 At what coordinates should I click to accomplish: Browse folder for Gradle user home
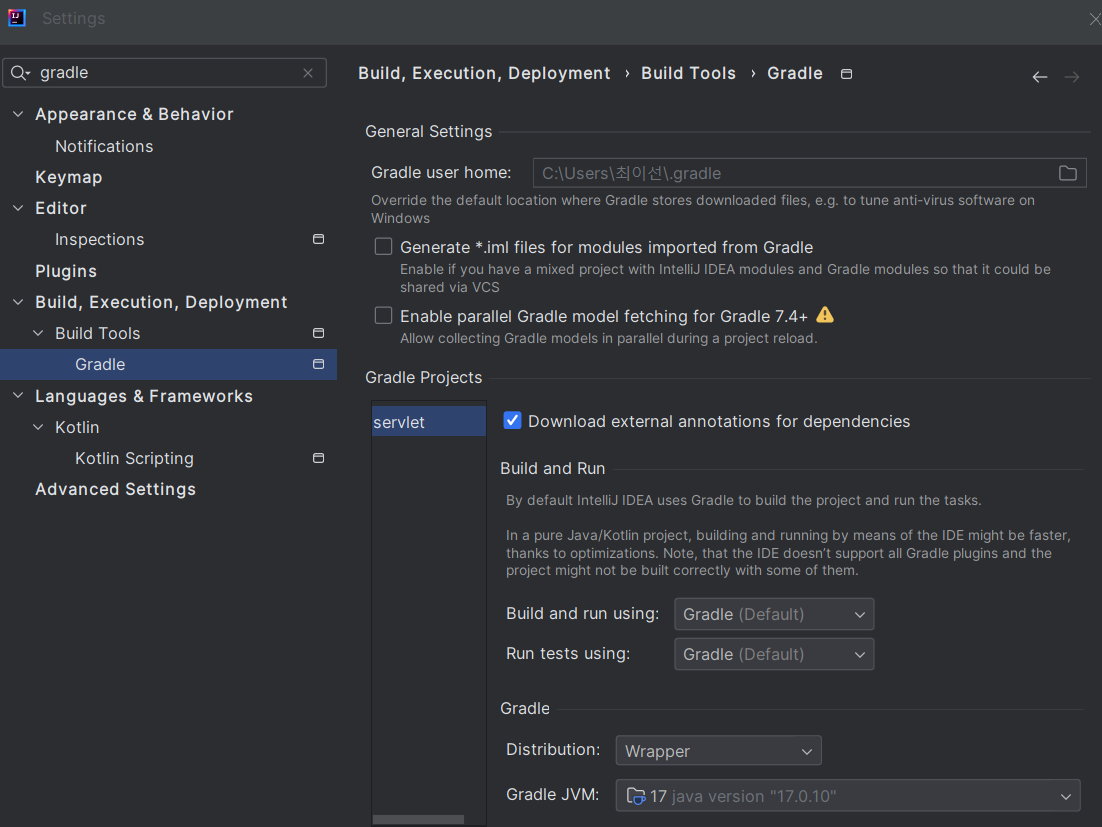click(x=1068, y=173)
